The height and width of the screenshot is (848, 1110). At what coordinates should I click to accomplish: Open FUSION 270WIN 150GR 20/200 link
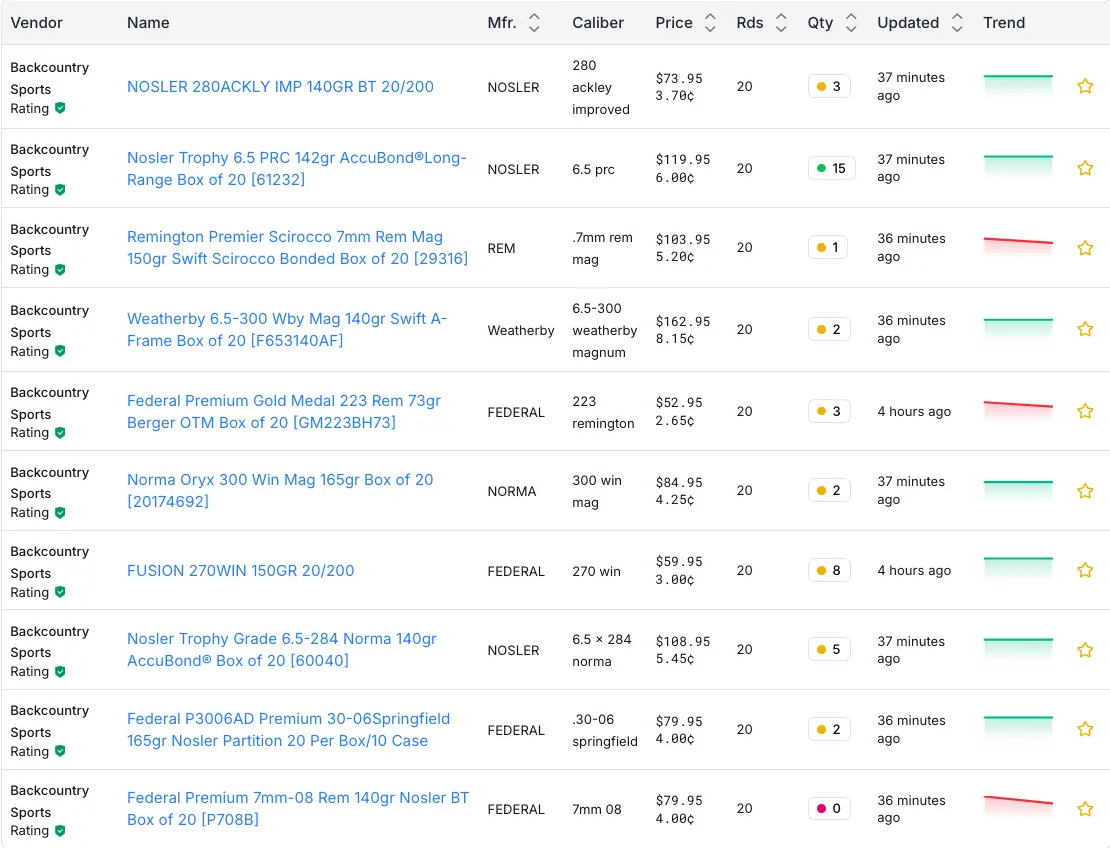click(x=241, y=571)
